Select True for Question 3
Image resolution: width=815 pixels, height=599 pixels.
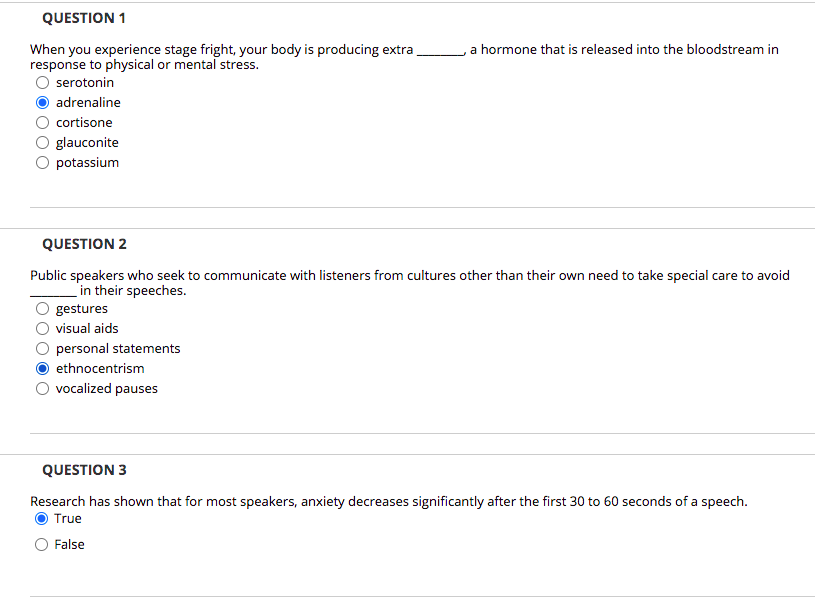(41, 518)
